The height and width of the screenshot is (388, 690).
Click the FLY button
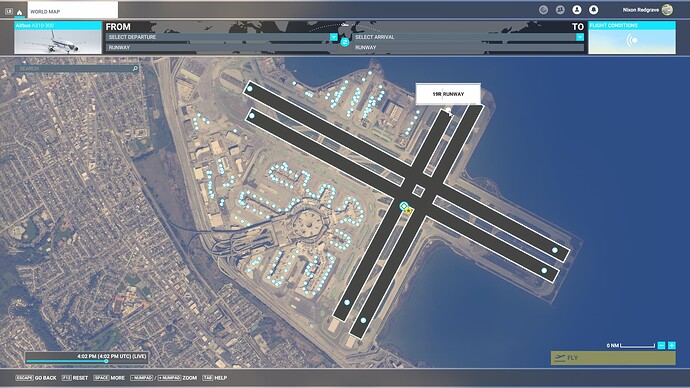pos(613,358)
